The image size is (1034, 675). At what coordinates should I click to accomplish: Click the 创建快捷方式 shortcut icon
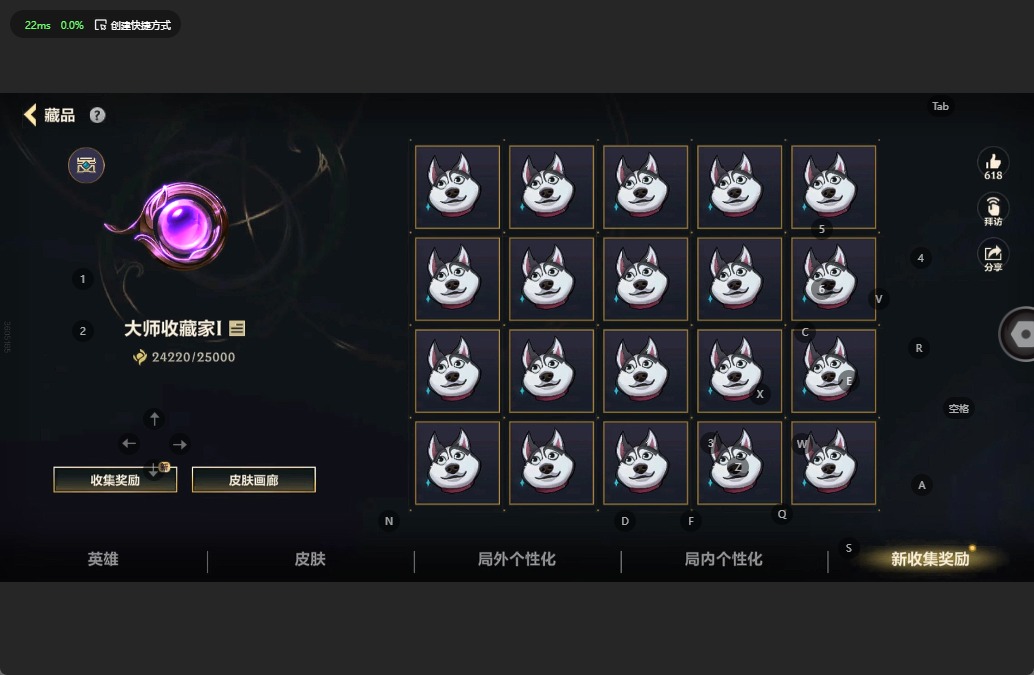point(100,25)
